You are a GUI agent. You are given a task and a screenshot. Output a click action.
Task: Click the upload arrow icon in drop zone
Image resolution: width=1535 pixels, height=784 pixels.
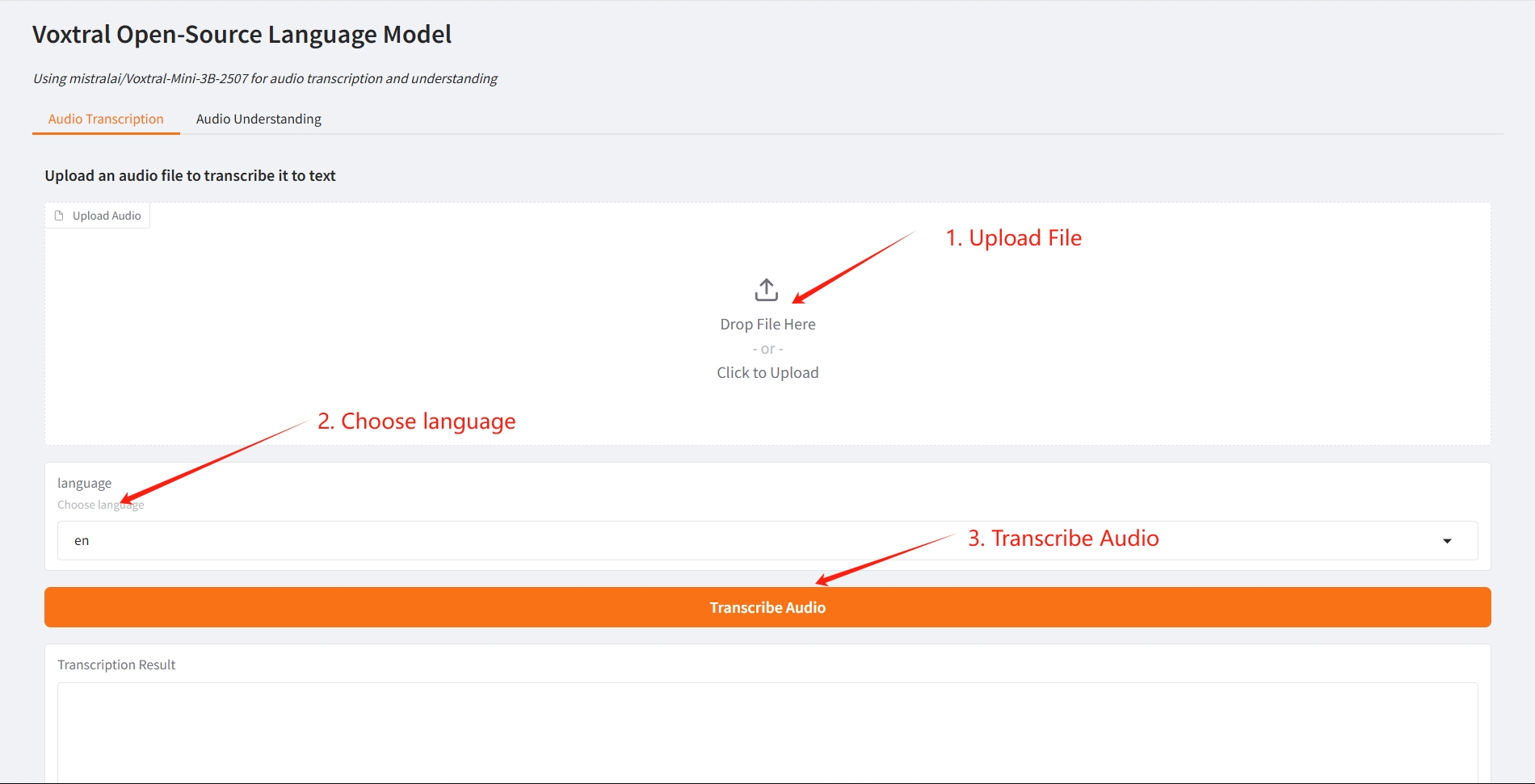click(x=766, y=290)
